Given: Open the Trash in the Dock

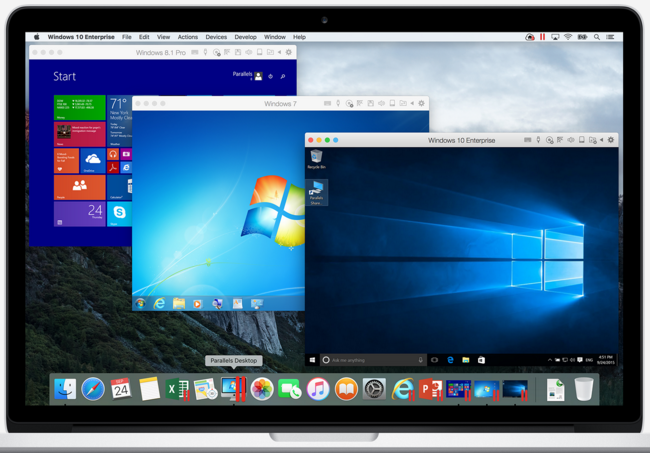Looking at the screenshot, I should (584, 389).
